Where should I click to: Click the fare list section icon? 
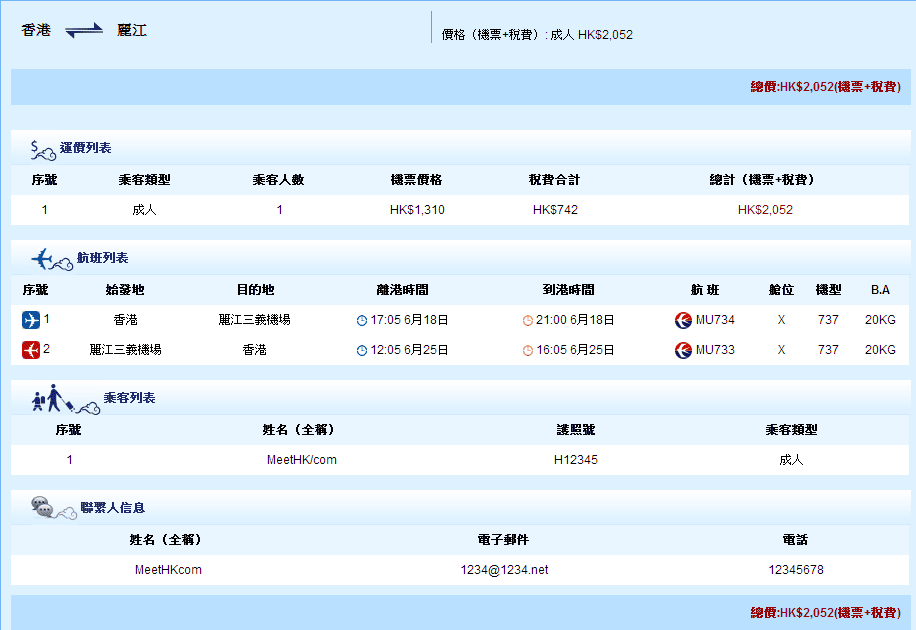tap(42, 150)
